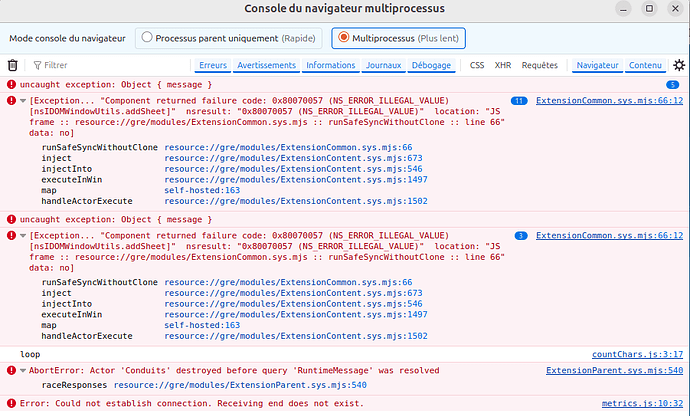The image size is (690, 416).
Task: Toggle the Navigateur filter
Action: (x=597, y=65)
